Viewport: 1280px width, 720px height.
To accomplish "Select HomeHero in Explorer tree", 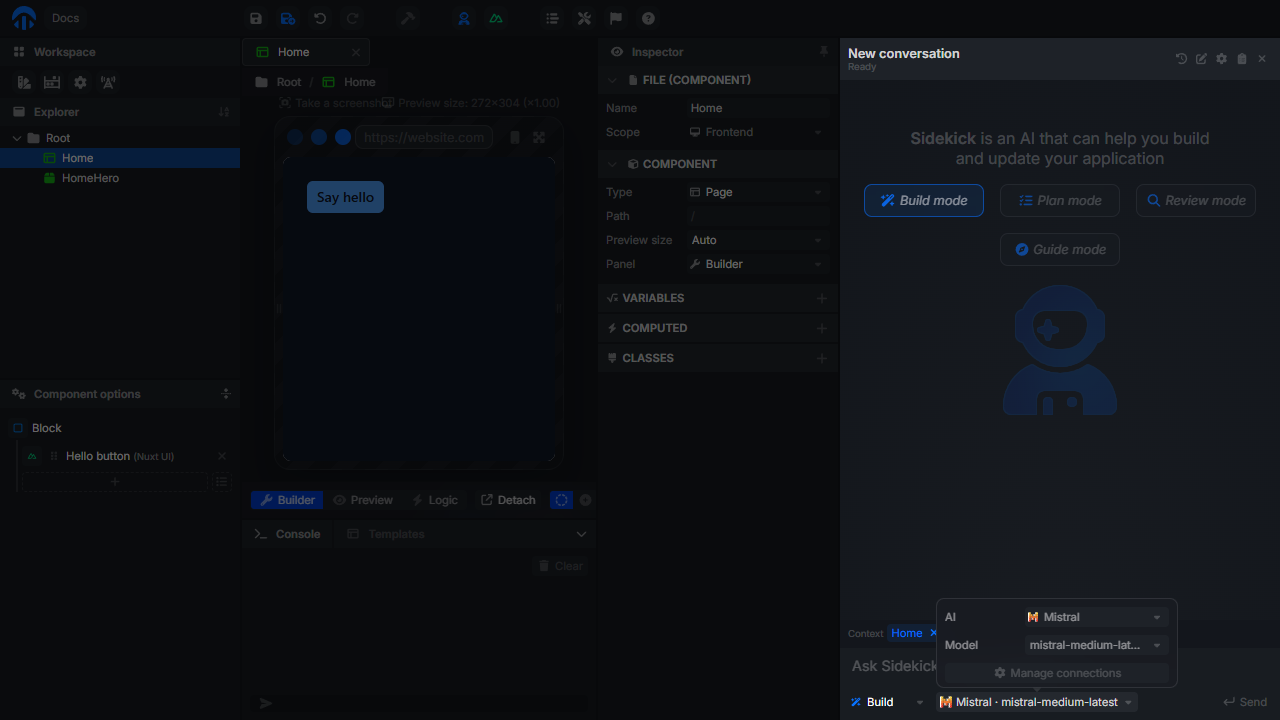I will [120, 178].
